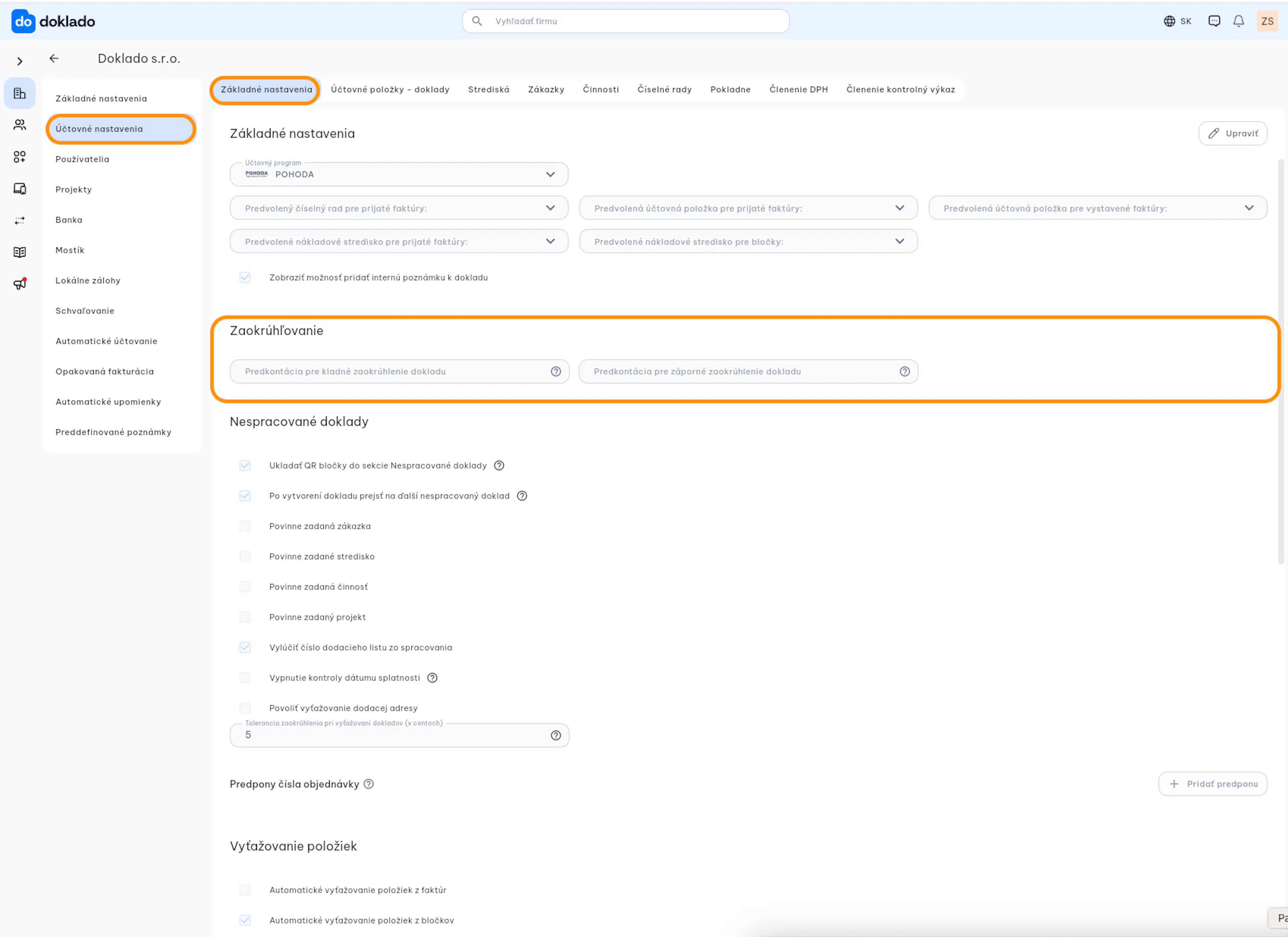Click Pridať predponu button
Screen dimensions: 1288x937
tap(1213, 784)
